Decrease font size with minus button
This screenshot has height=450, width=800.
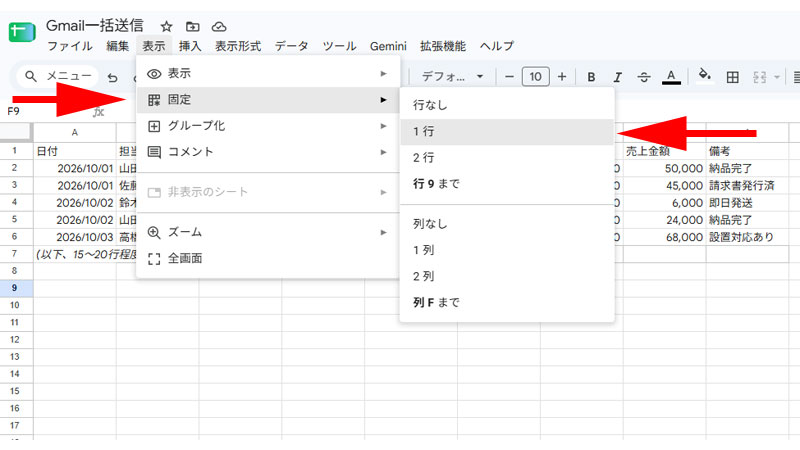click(509, 77)
